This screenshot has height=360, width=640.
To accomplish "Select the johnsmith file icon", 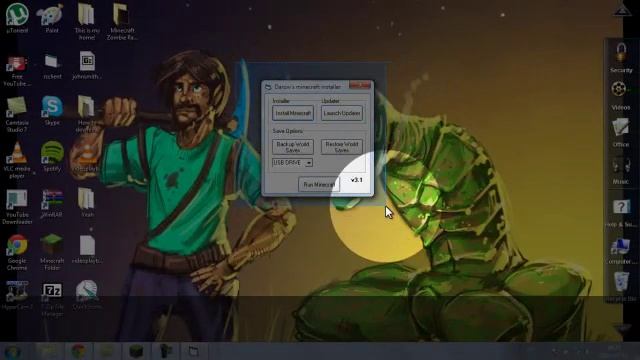I will pyautogui.click(x=87, y=65).
